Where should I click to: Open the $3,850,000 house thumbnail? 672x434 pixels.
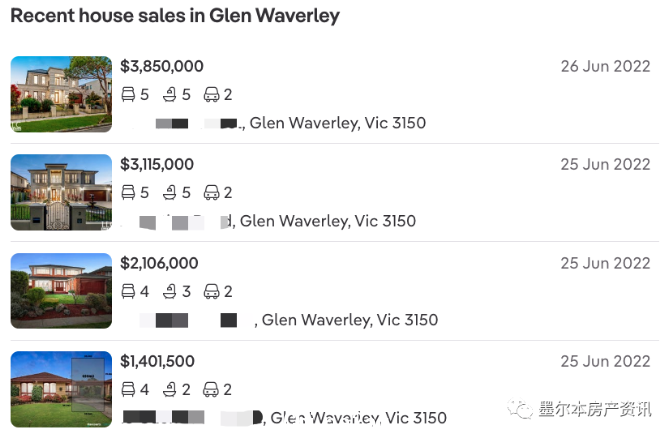click(61, 94)
